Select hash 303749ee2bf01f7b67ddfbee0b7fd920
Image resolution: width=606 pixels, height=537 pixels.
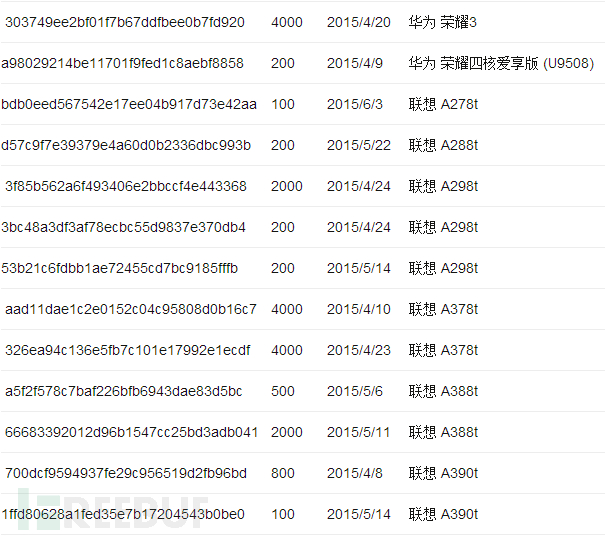[x=125, y=22]
